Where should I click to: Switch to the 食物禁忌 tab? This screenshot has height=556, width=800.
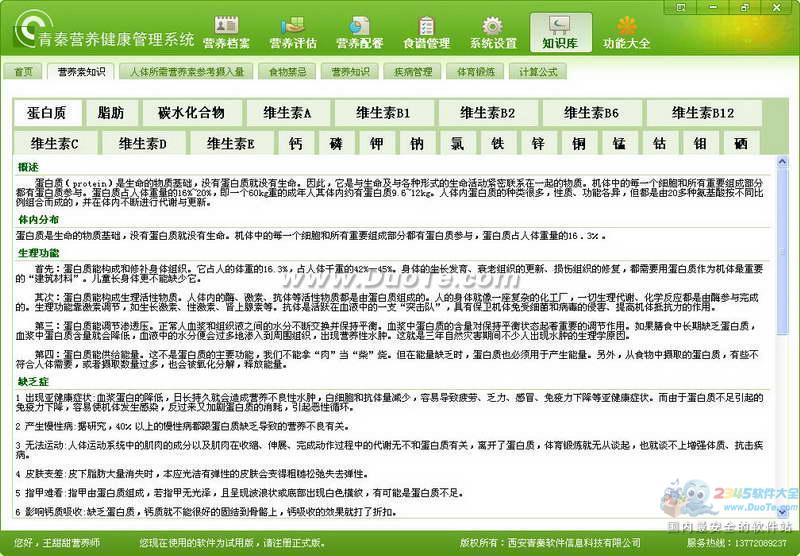pyautogui.click(x=288, y=71)
